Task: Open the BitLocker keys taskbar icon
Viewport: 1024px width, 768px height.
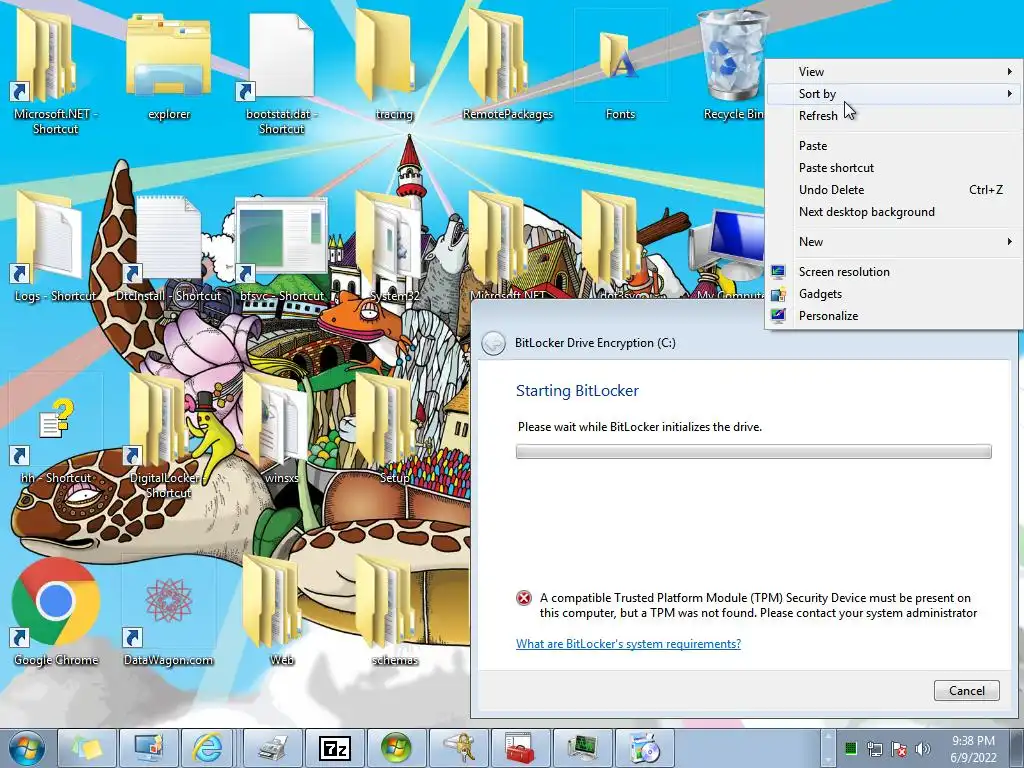Action: point(458,748)
